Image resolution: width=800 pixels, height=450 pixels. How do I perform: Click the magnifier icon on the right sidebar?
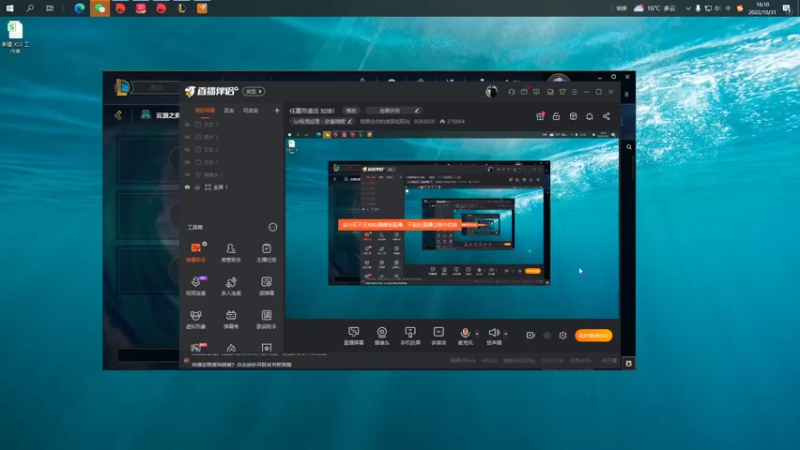coord(629,147)
